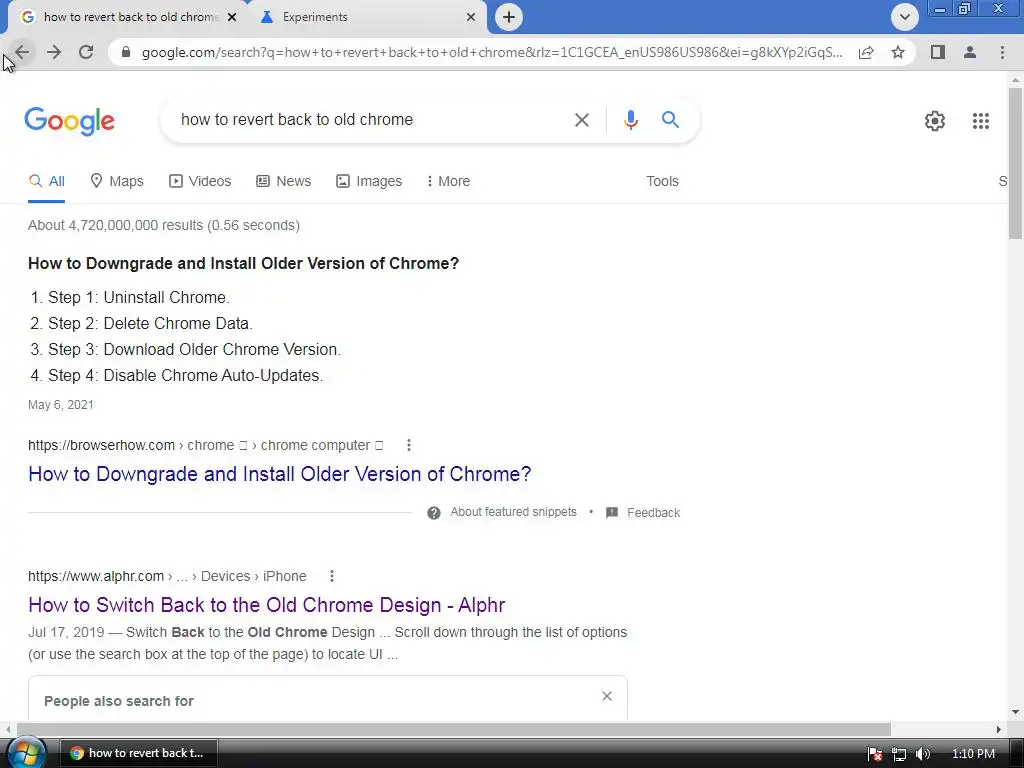
Task: Open alphr result's three-dot options
Action: [x=332, y=576]
